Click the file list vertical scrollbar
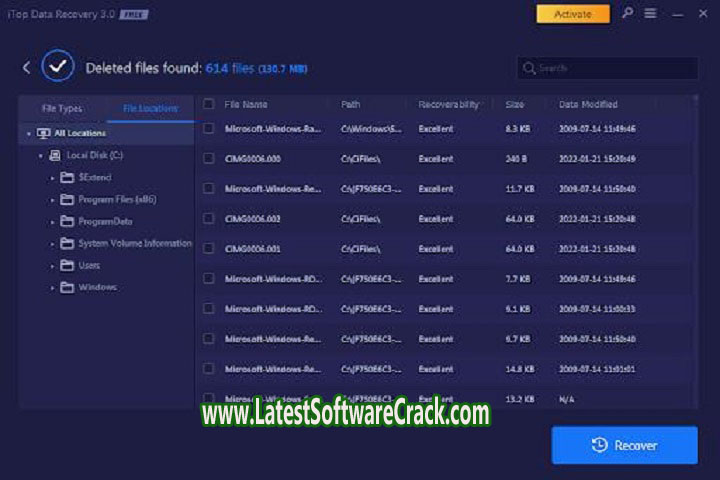Image resolution: width=720 pixels, height=480 pixels. (695, 252)
